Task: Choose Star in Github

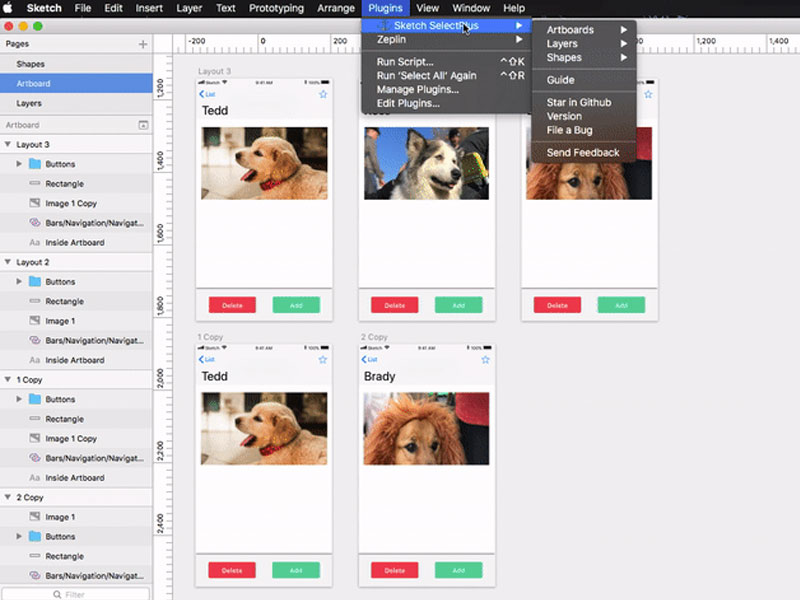Action: click(584, 103)
